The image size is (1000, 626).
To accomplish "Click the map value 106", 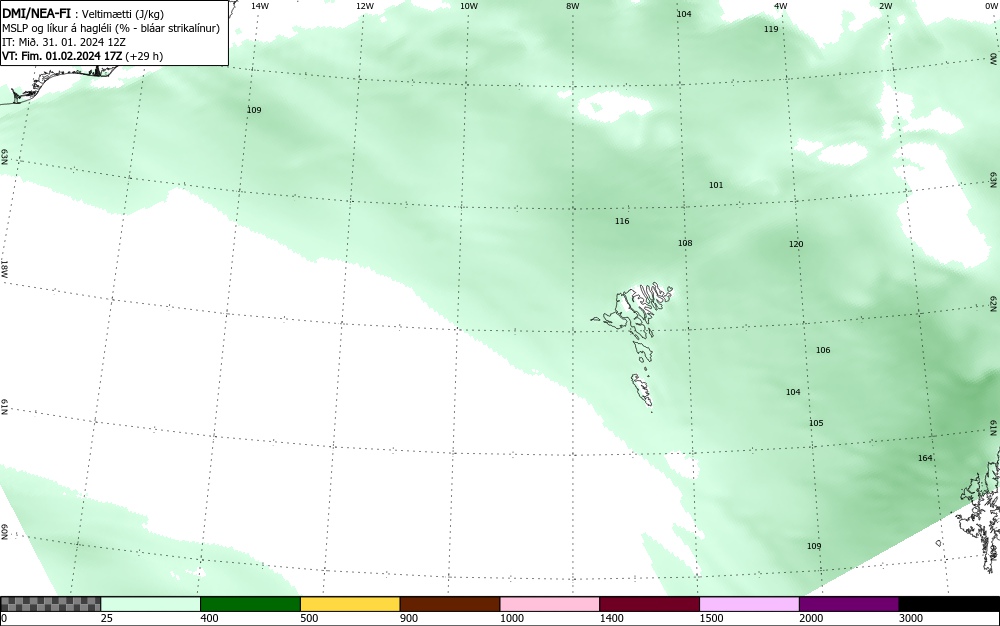I will (823, 350).
